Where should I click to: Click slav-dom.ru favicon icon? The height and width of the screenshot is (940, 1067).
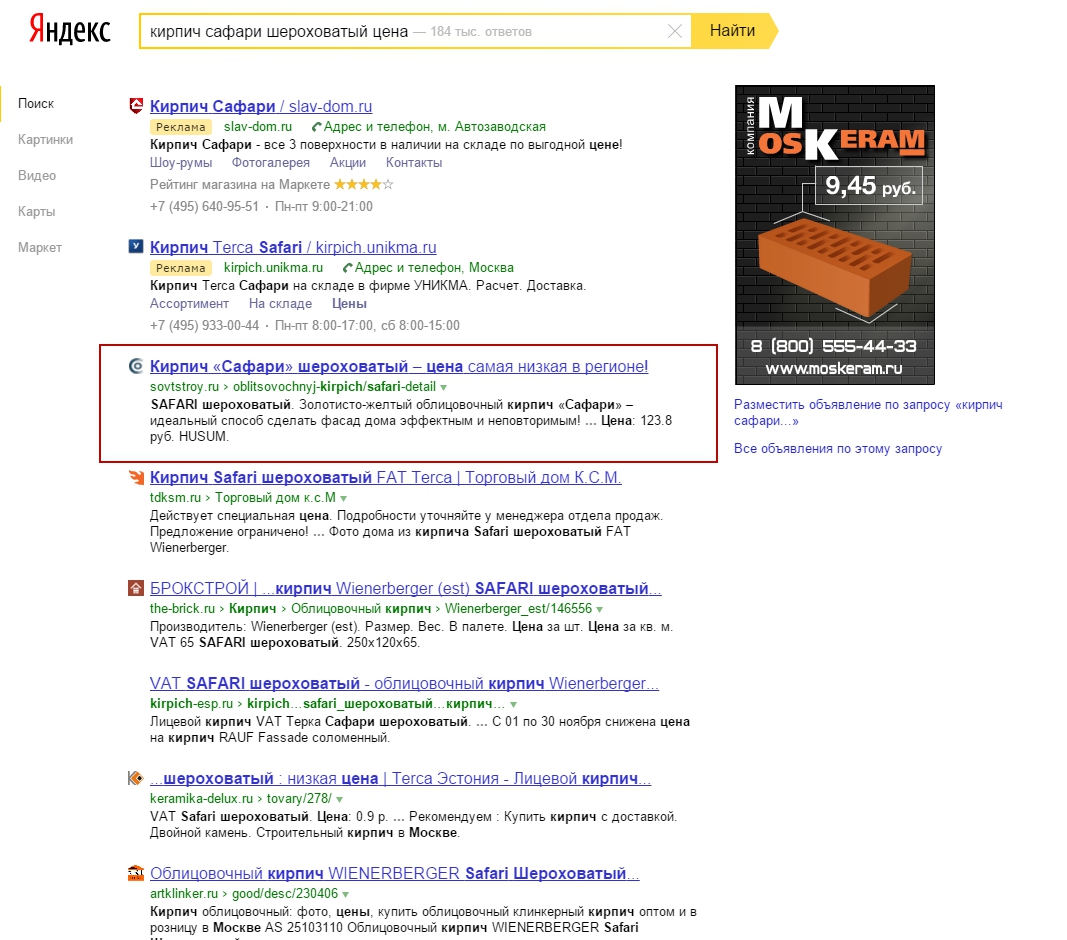tap(136, 106)
